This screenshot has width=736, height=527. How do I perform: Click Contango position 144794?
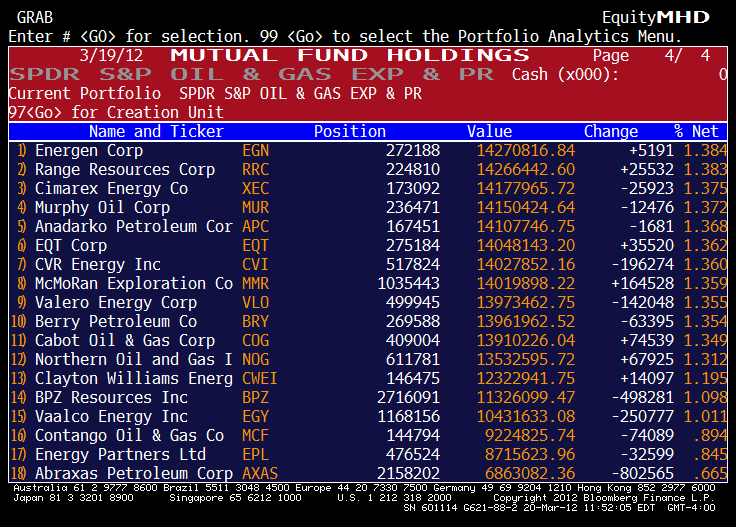pos(413,435)
